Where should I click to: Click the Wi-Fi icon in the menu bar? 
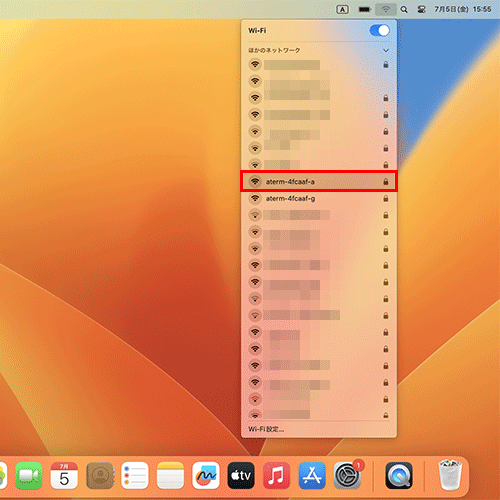386,10
